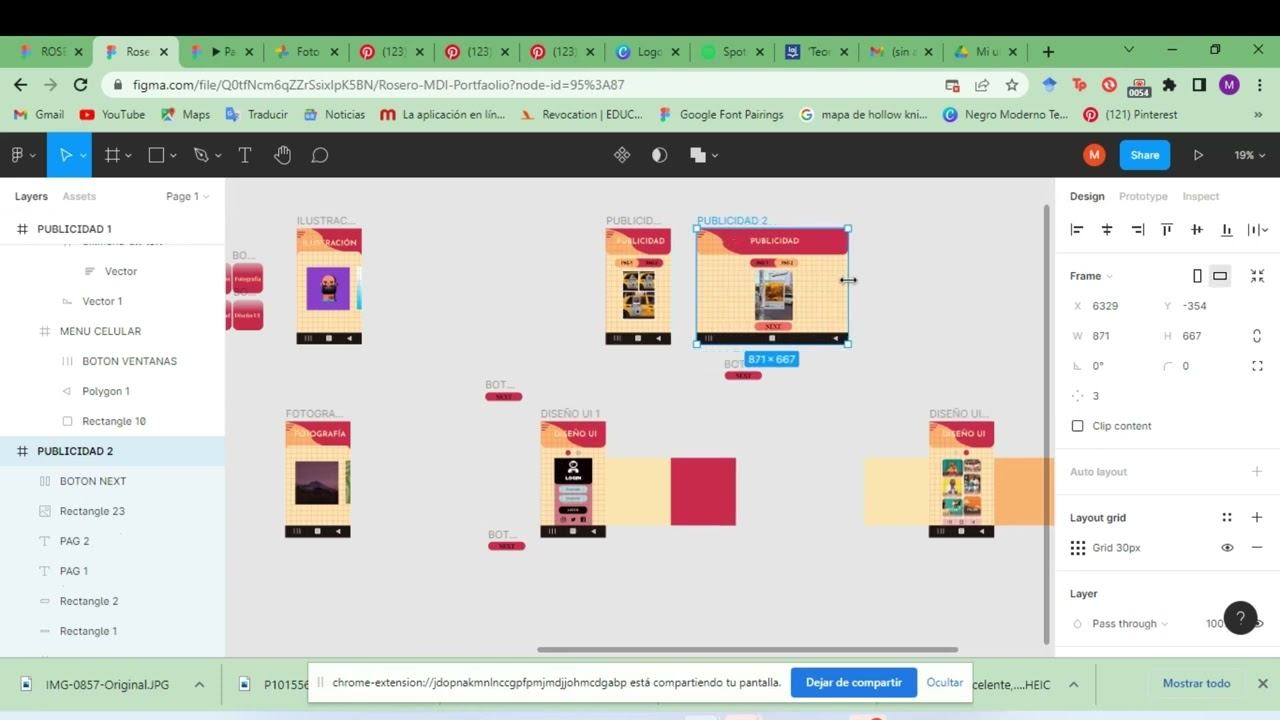Open the Frame type dropdown
This screenshot has width=1280, height=720.
click(1091, 276)
